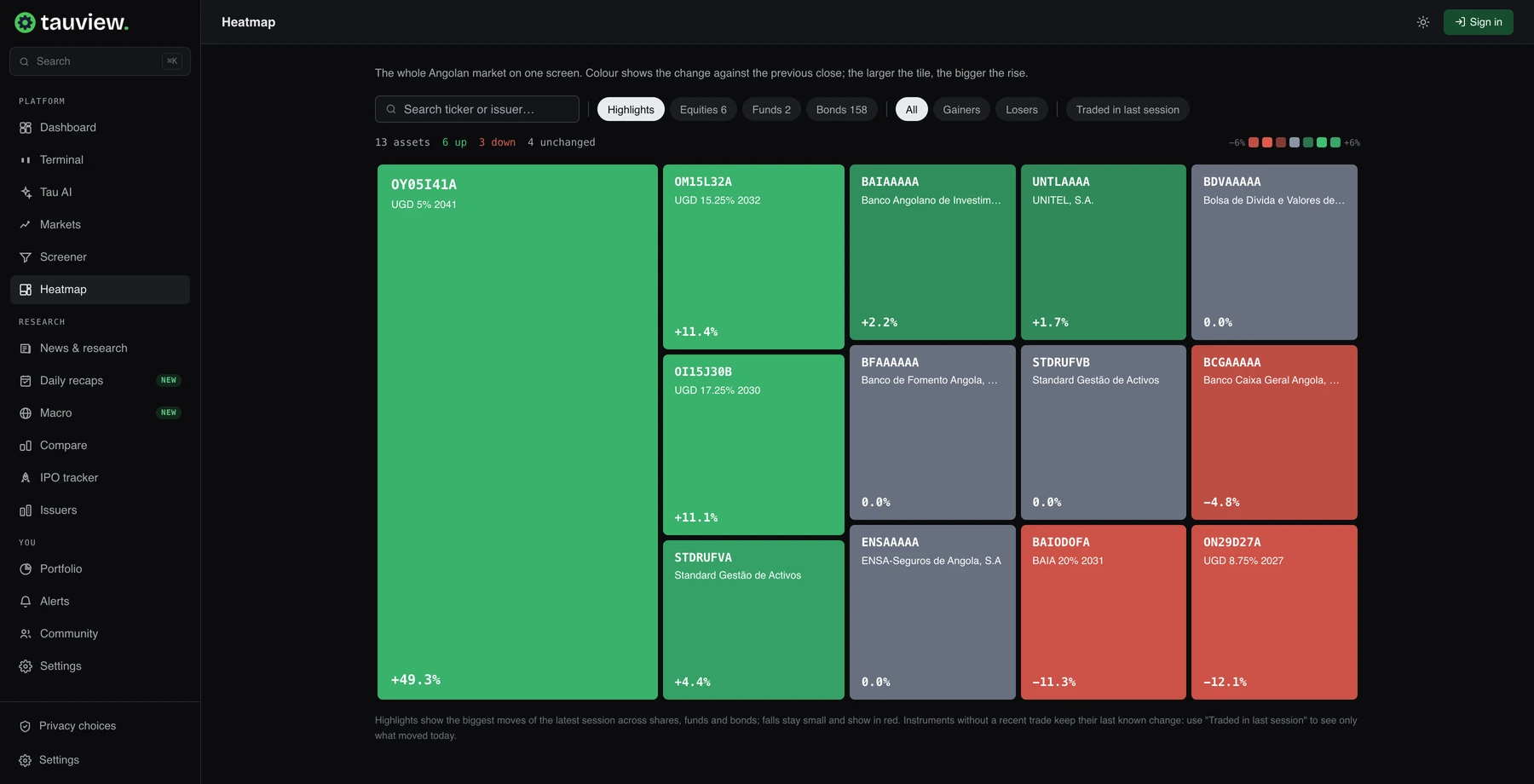Open the OM15L32A bond tile

753,257
